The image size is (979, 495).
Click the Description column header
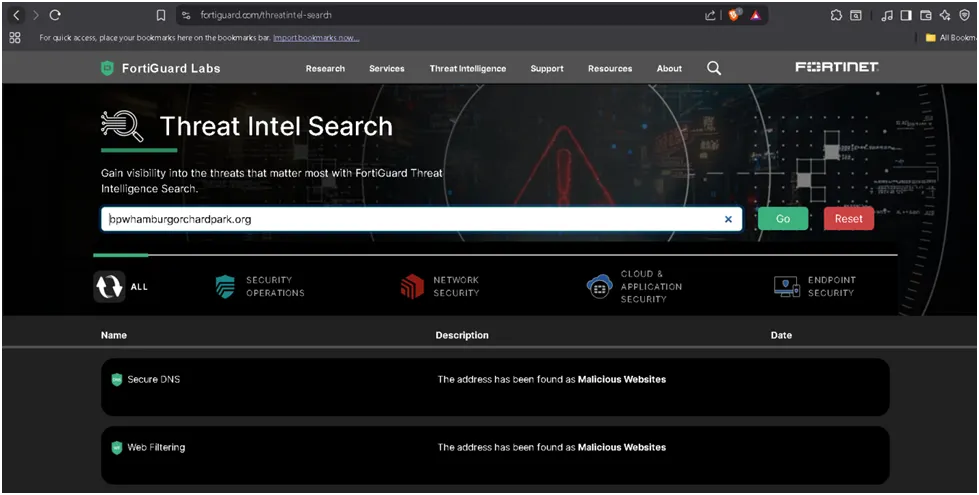pos(462,335)
